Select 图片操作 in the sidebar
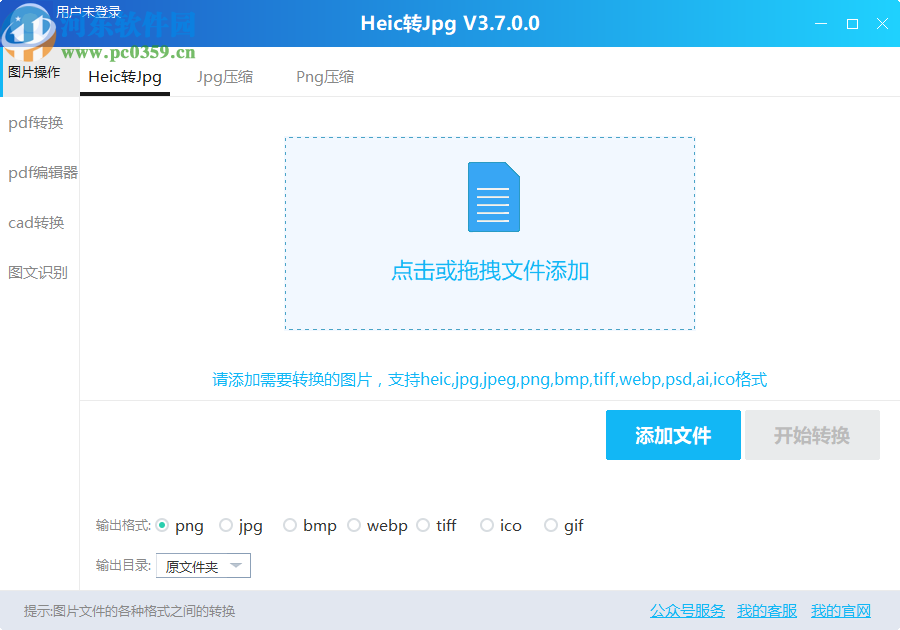900x630 pixels. (33, 71)
